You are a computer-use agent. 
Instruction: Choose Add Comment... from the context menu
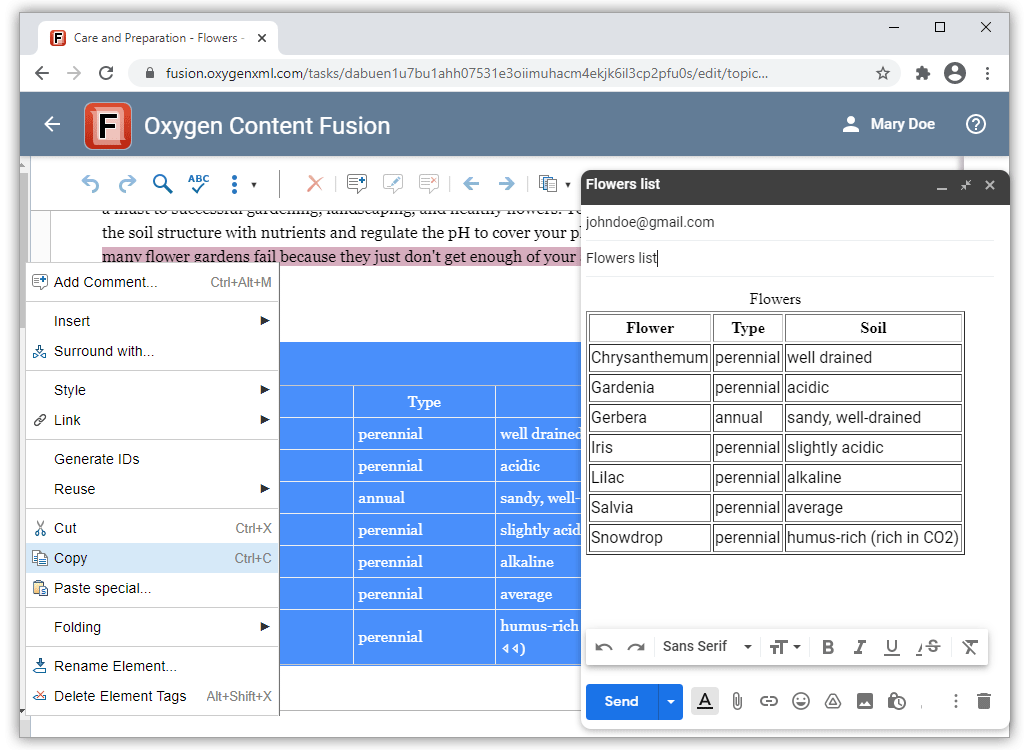[152, 282]
